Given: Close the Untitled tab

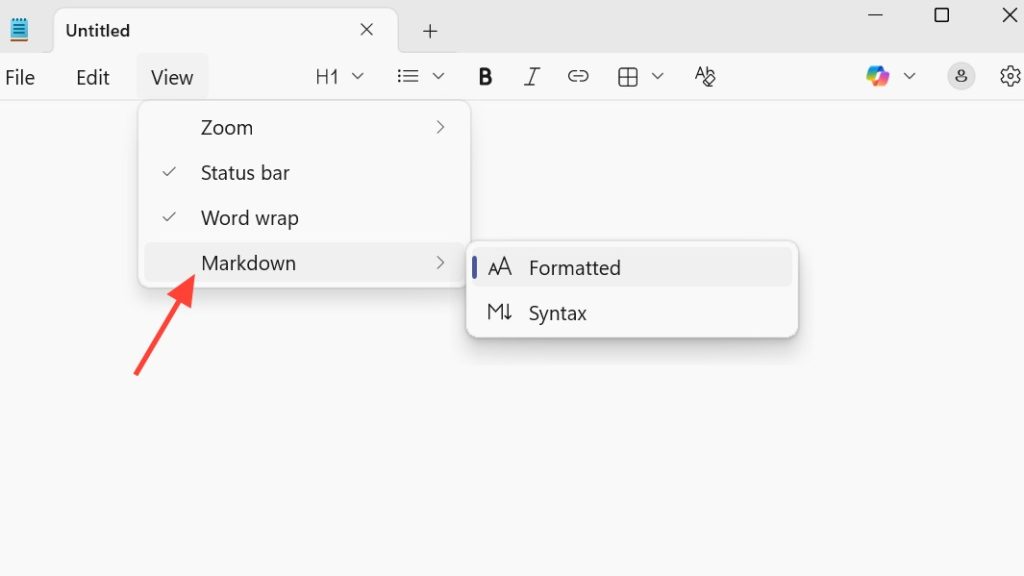Looking at the screenshot, I should (x=367, y=30).
